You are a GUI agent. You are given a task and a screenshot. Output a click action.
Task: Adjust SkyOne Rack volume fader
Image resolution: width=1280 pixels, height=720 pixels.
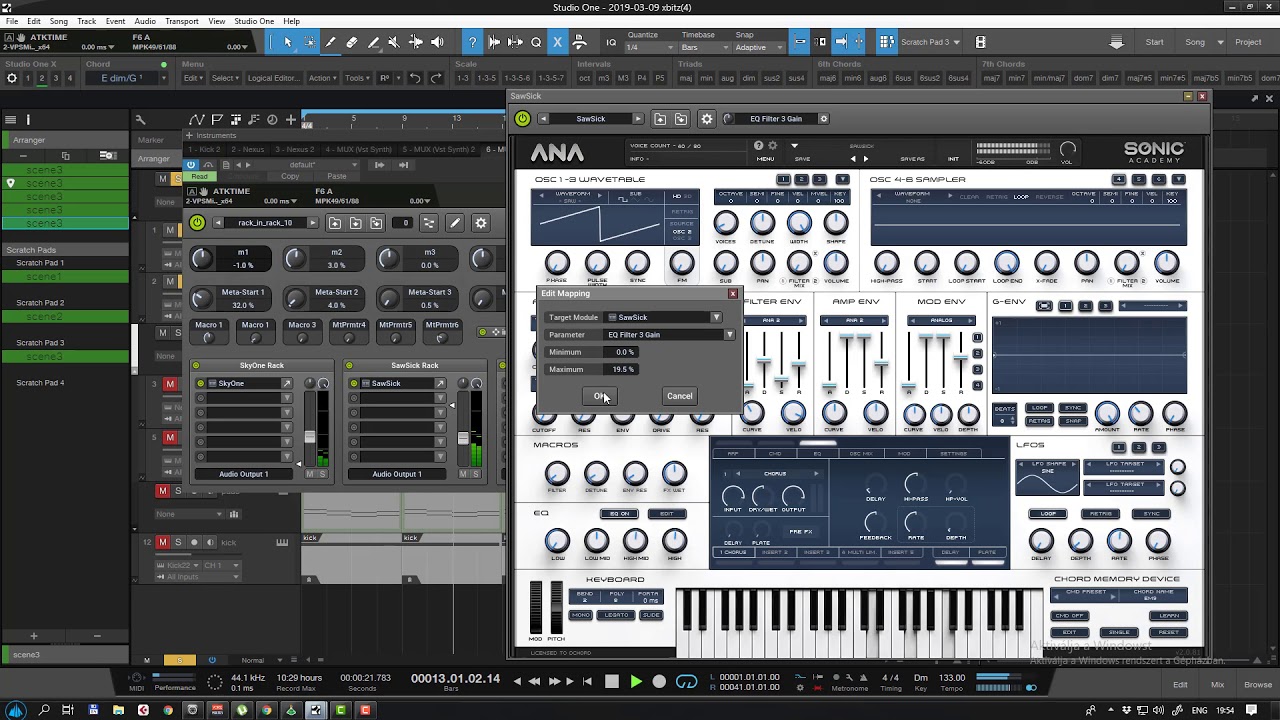click(309, 438)
